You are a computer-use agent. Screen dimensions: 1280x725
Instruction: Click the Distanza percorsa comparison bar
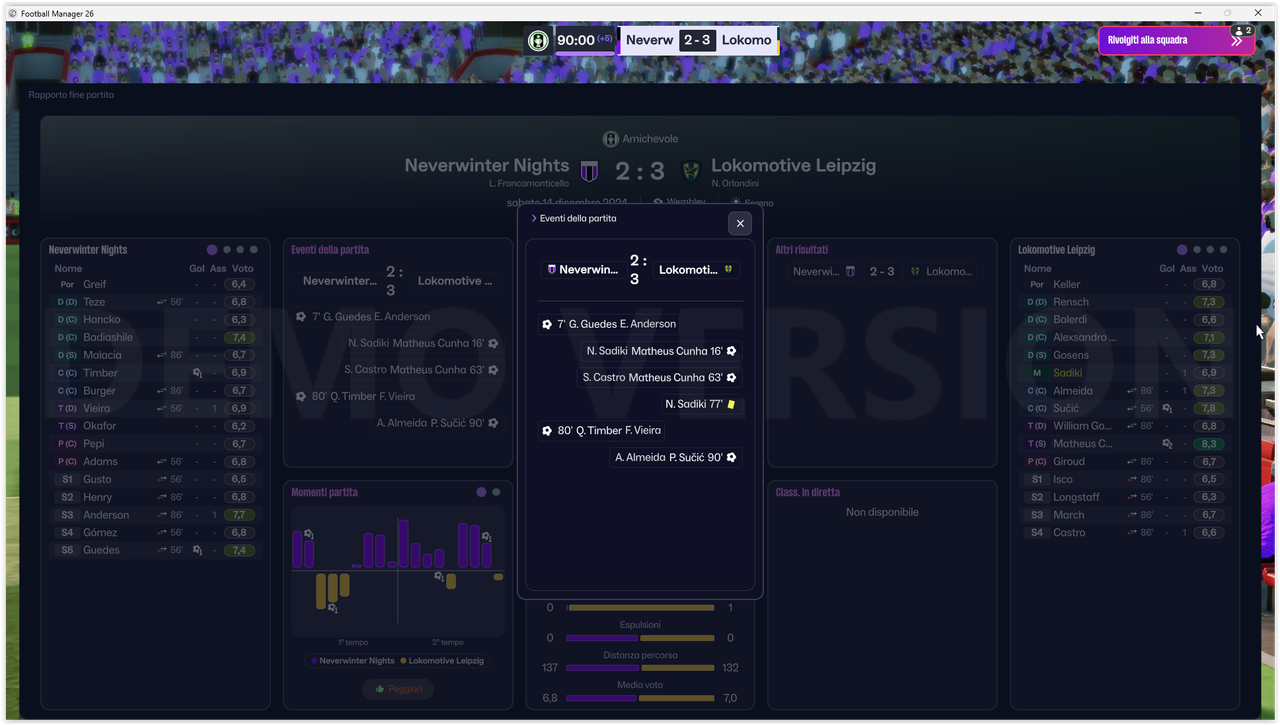(640, 668)
